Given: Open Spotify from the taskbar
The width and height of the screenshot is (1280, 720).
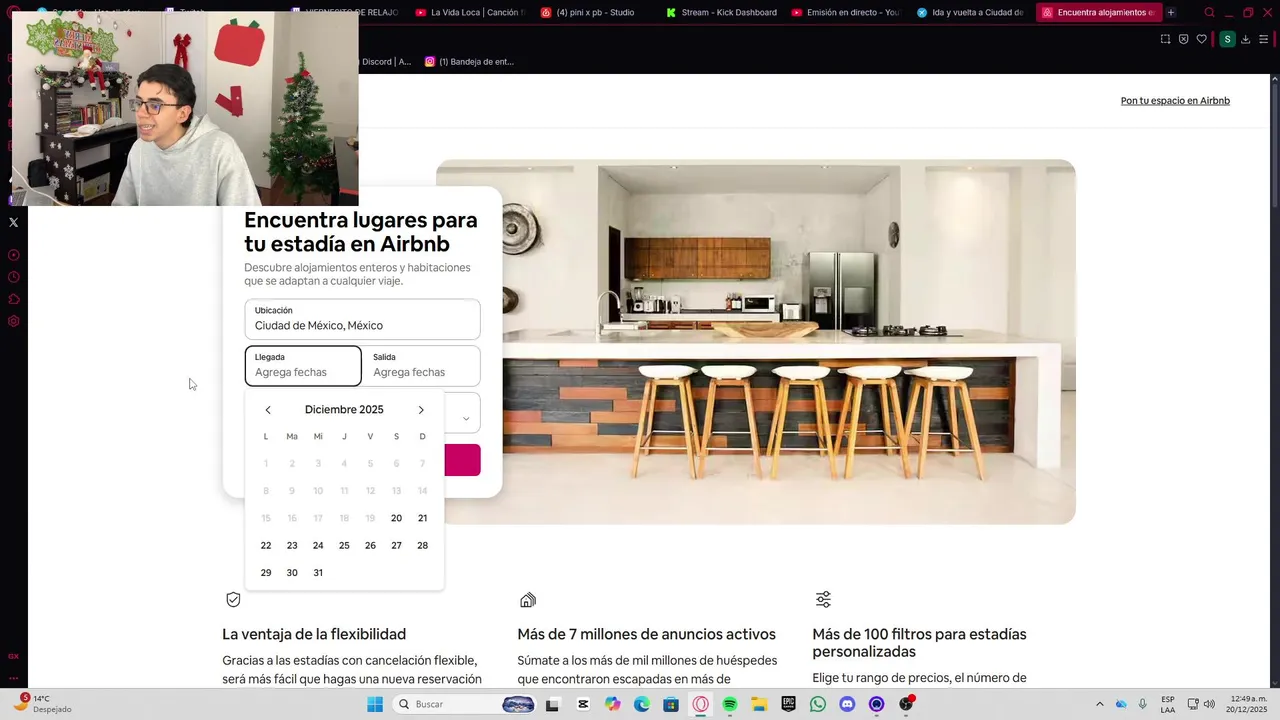Looking at the screenshot, I should (x=730, y=704).
